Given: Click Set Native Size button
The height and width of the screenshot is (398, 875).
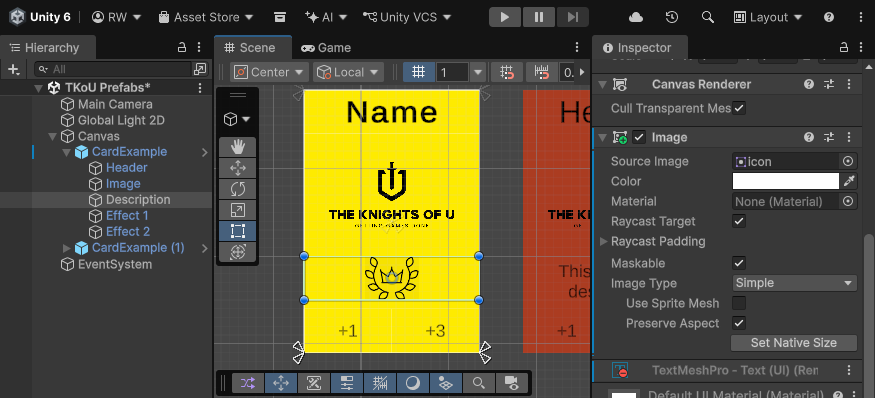Looking at the screenshot, I should pos(794,343).
